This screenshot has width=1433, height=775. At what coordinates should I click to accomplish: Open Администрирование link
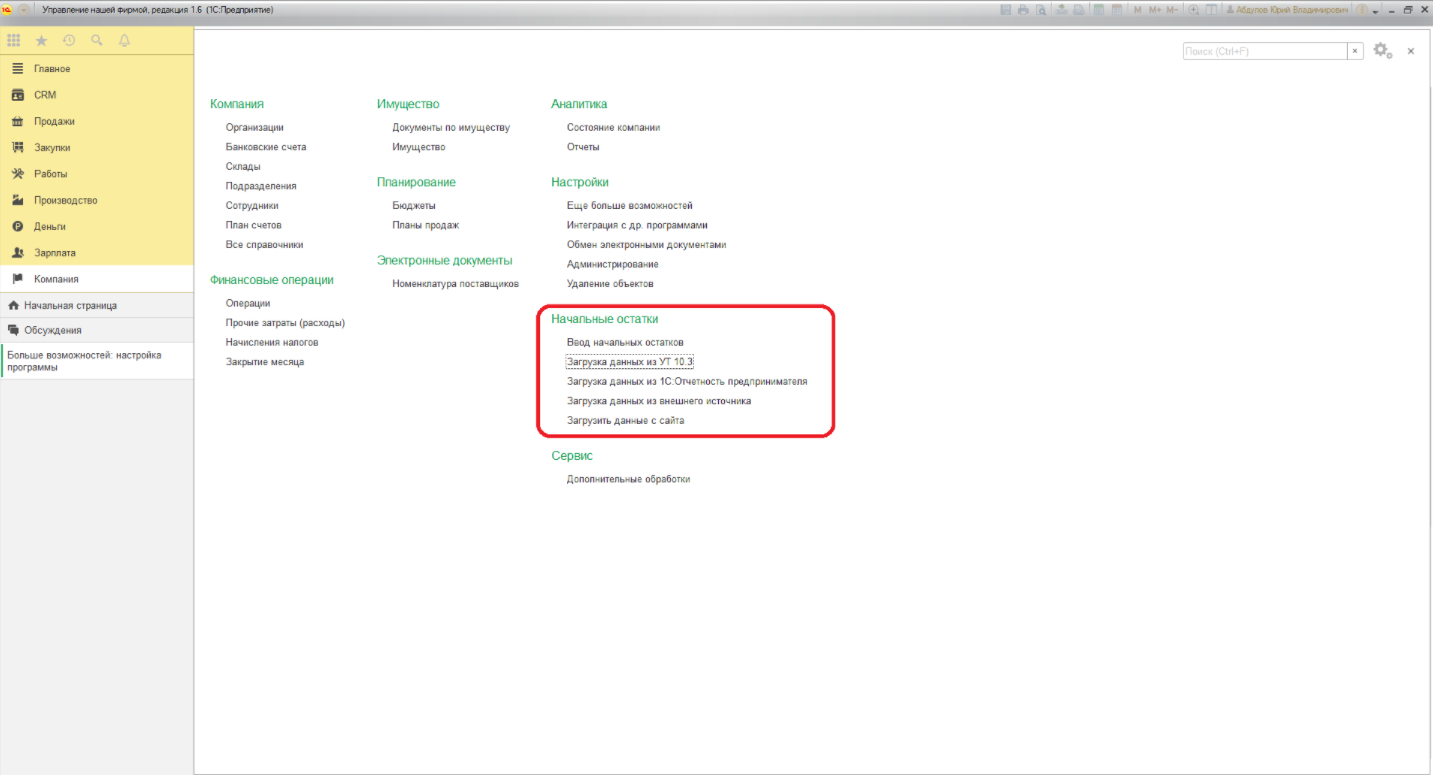[x=613, y=264]
